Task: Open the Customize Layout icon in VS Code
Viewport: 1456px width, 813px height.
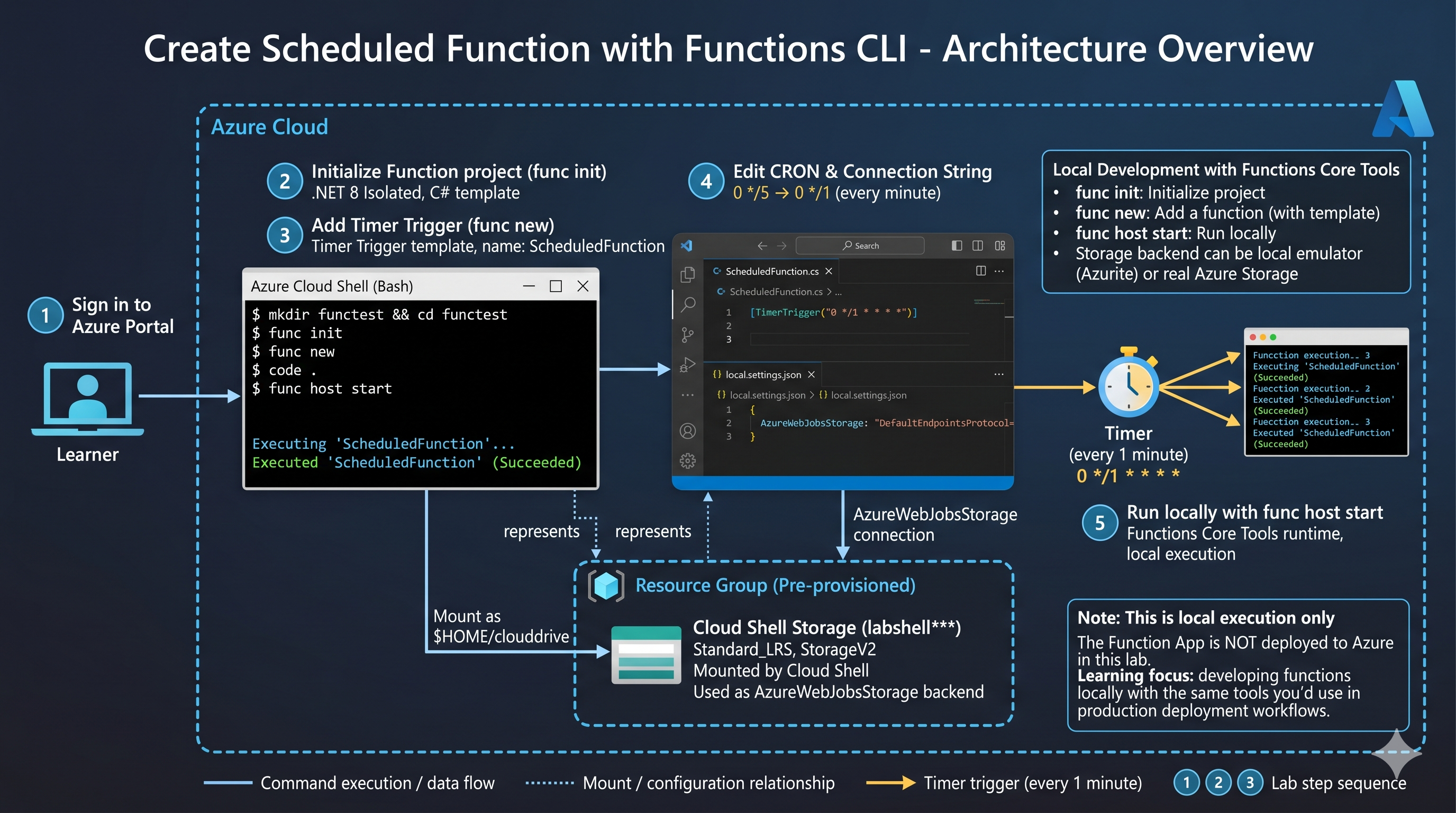Action: pyautogui.click(x=1000, y=246)
